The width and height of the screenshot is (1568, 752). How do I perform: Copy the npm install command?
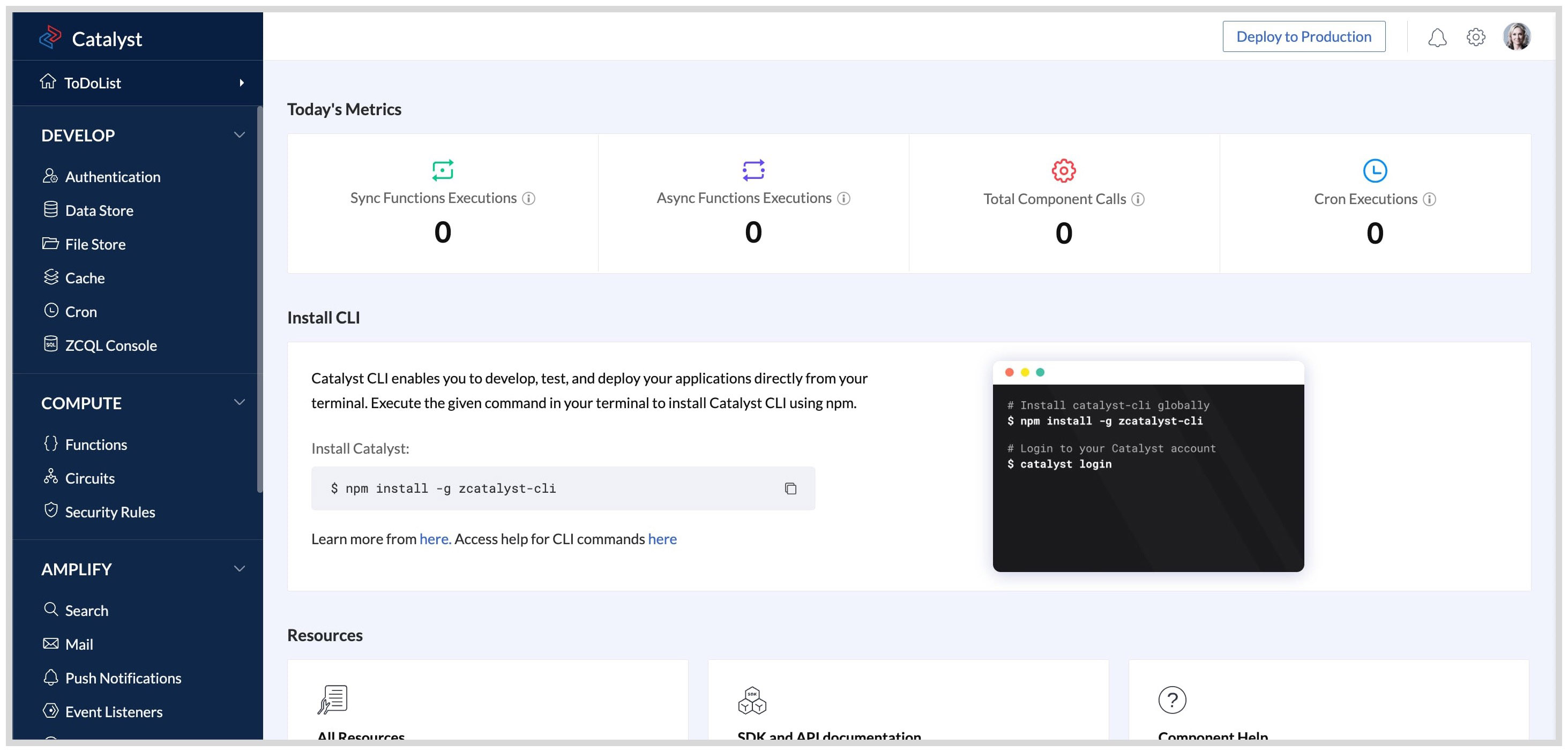(x=790, y=488)
